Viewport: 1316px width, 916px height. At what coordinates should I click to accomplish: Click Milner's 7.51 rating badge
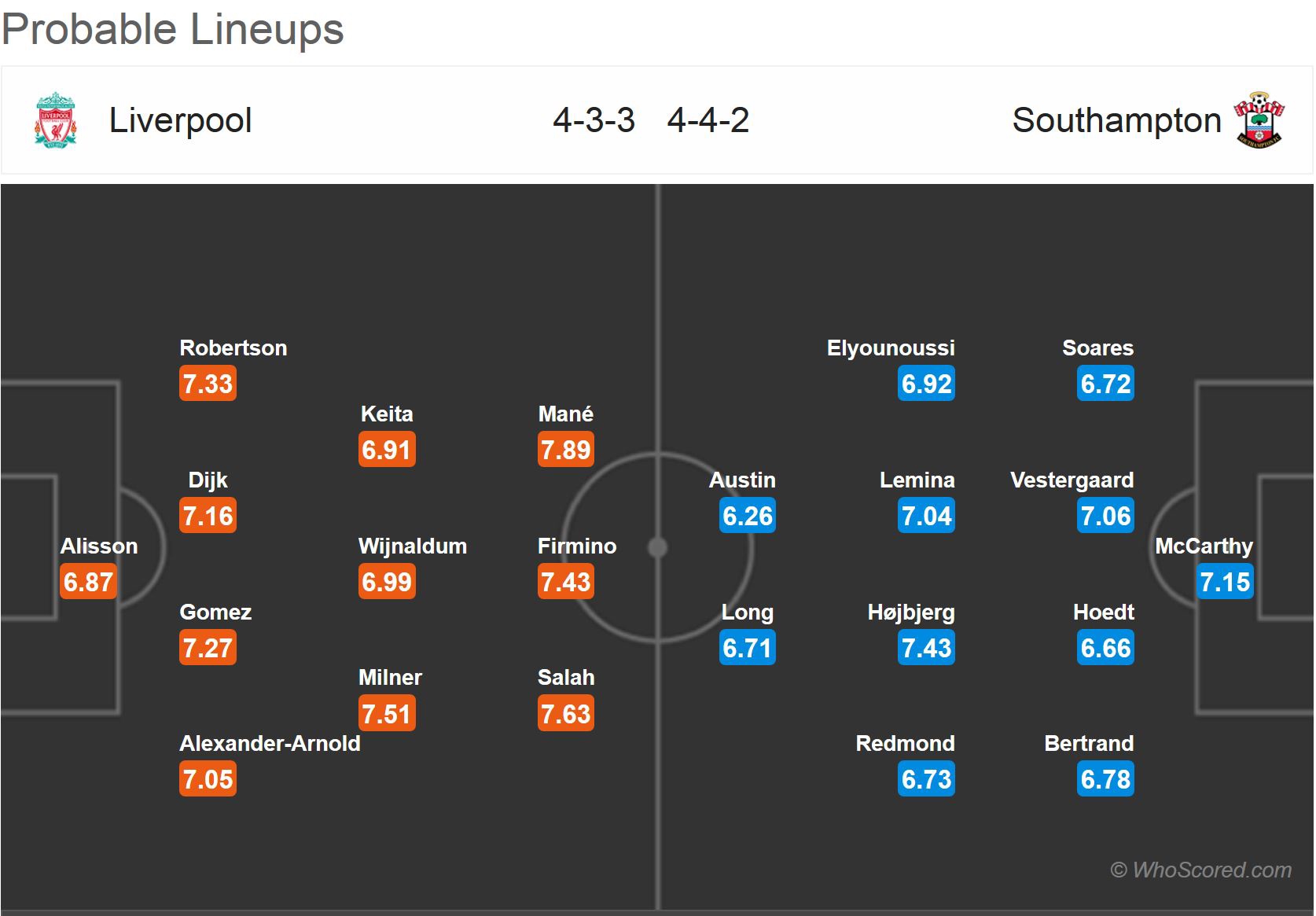(386, 714)
